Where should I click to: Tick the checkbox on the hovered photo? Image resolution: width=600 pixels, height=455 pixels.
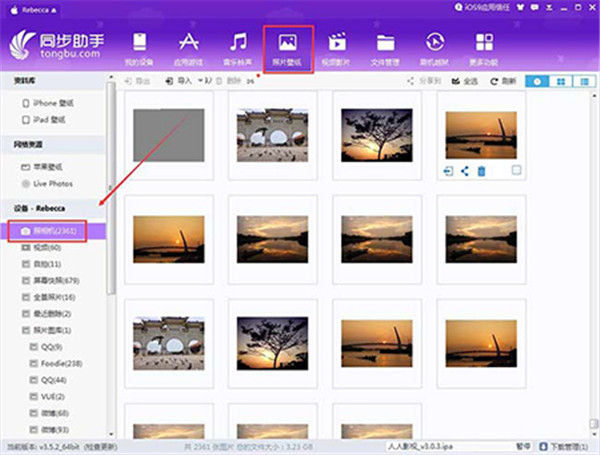[x=516, y=171]
